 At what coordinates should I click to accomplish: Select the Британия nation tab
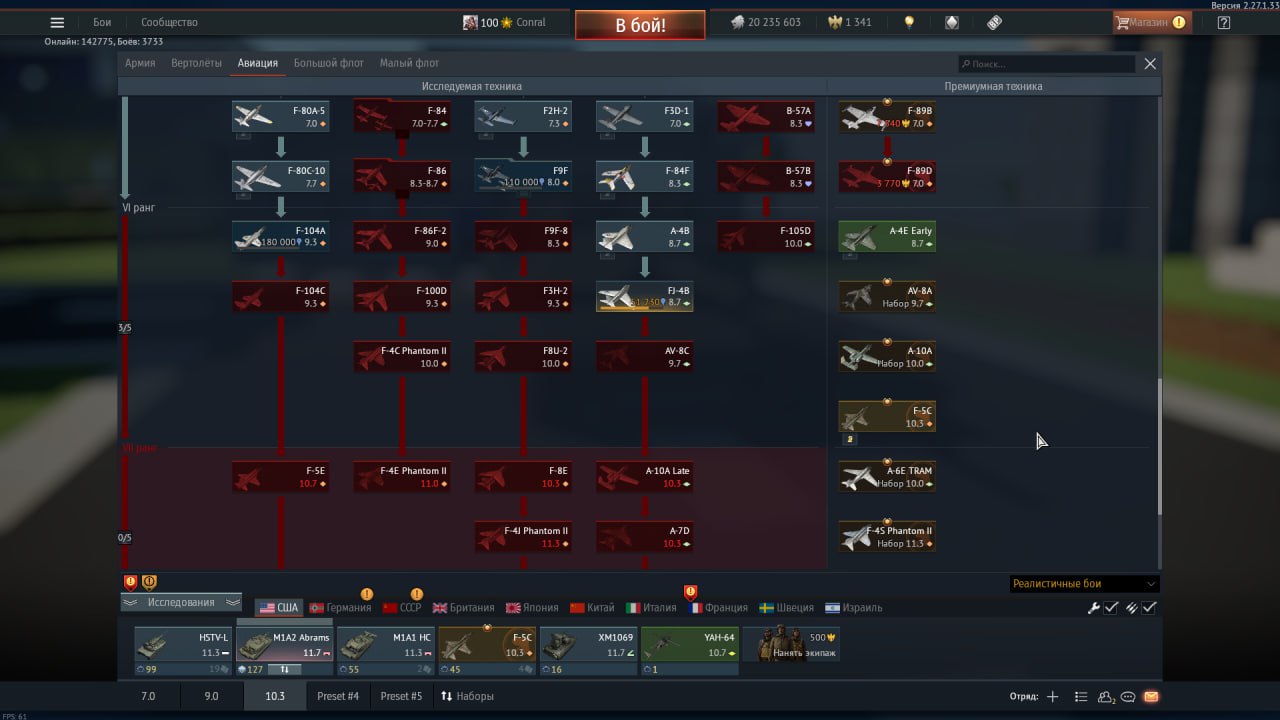tap(464, 607)
